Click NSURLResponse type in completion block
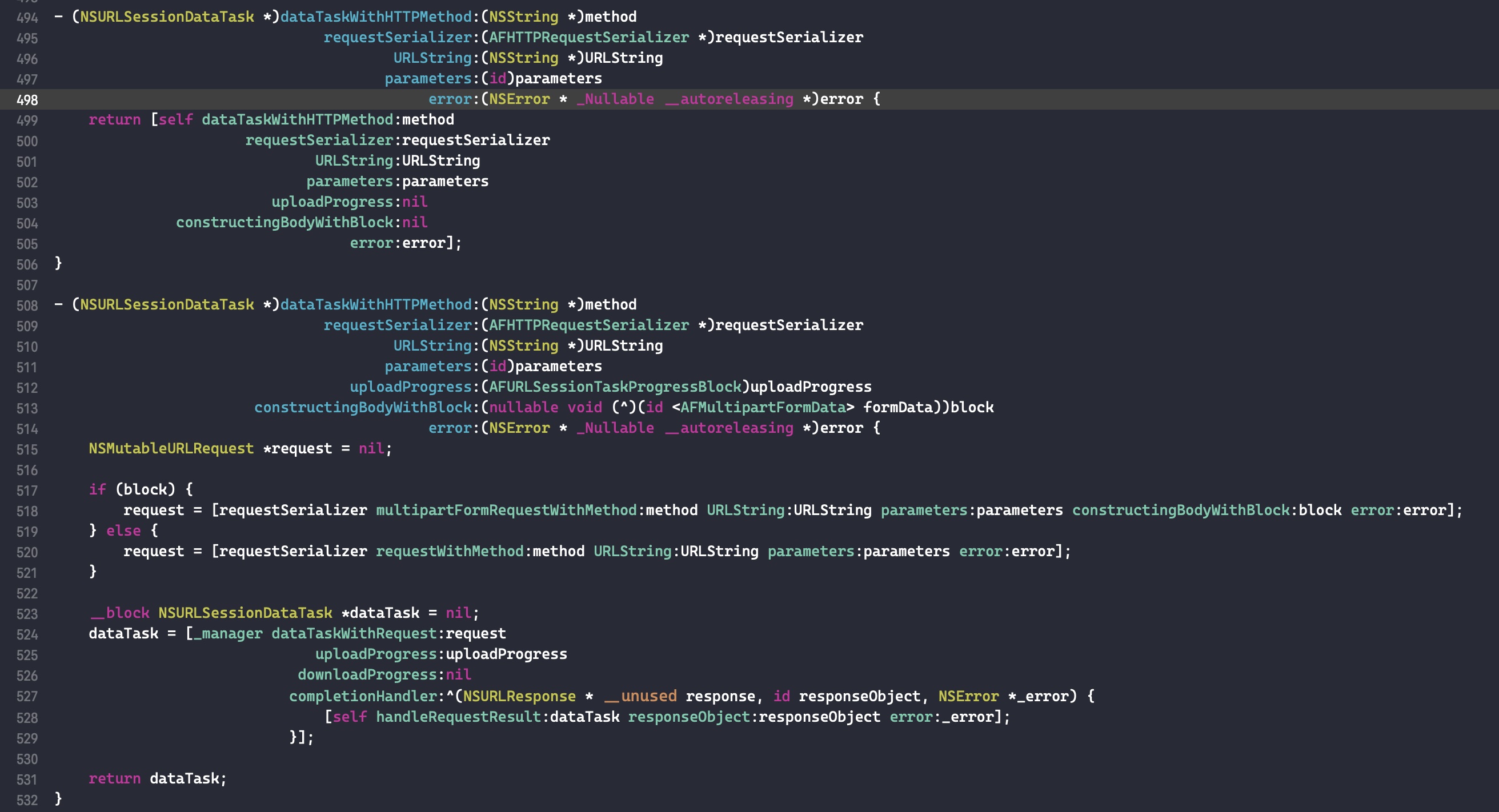 519,696
